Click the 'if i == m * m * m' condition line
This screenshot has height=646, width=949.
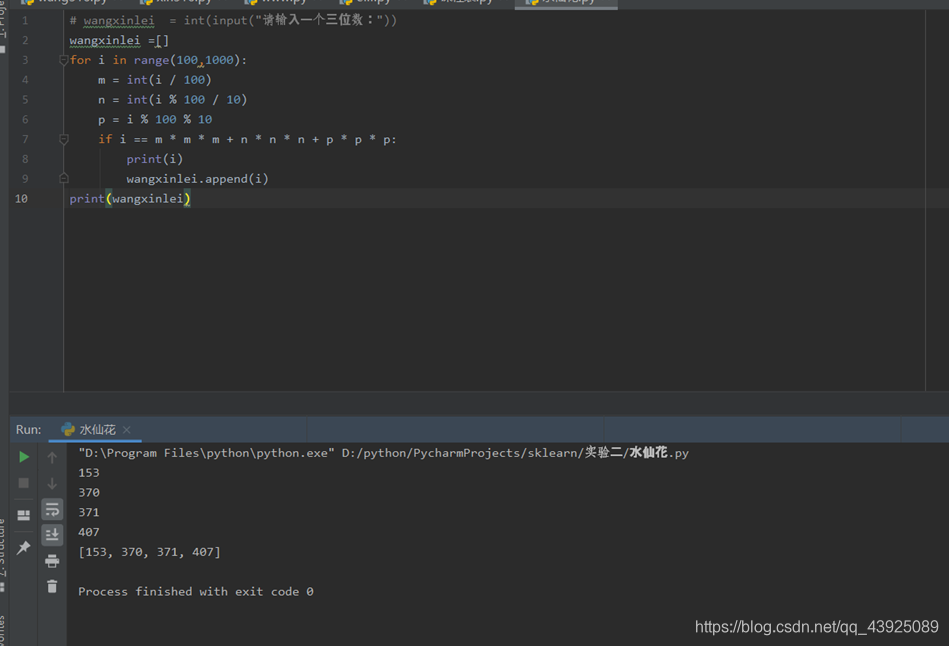click(x=247, y=139)
